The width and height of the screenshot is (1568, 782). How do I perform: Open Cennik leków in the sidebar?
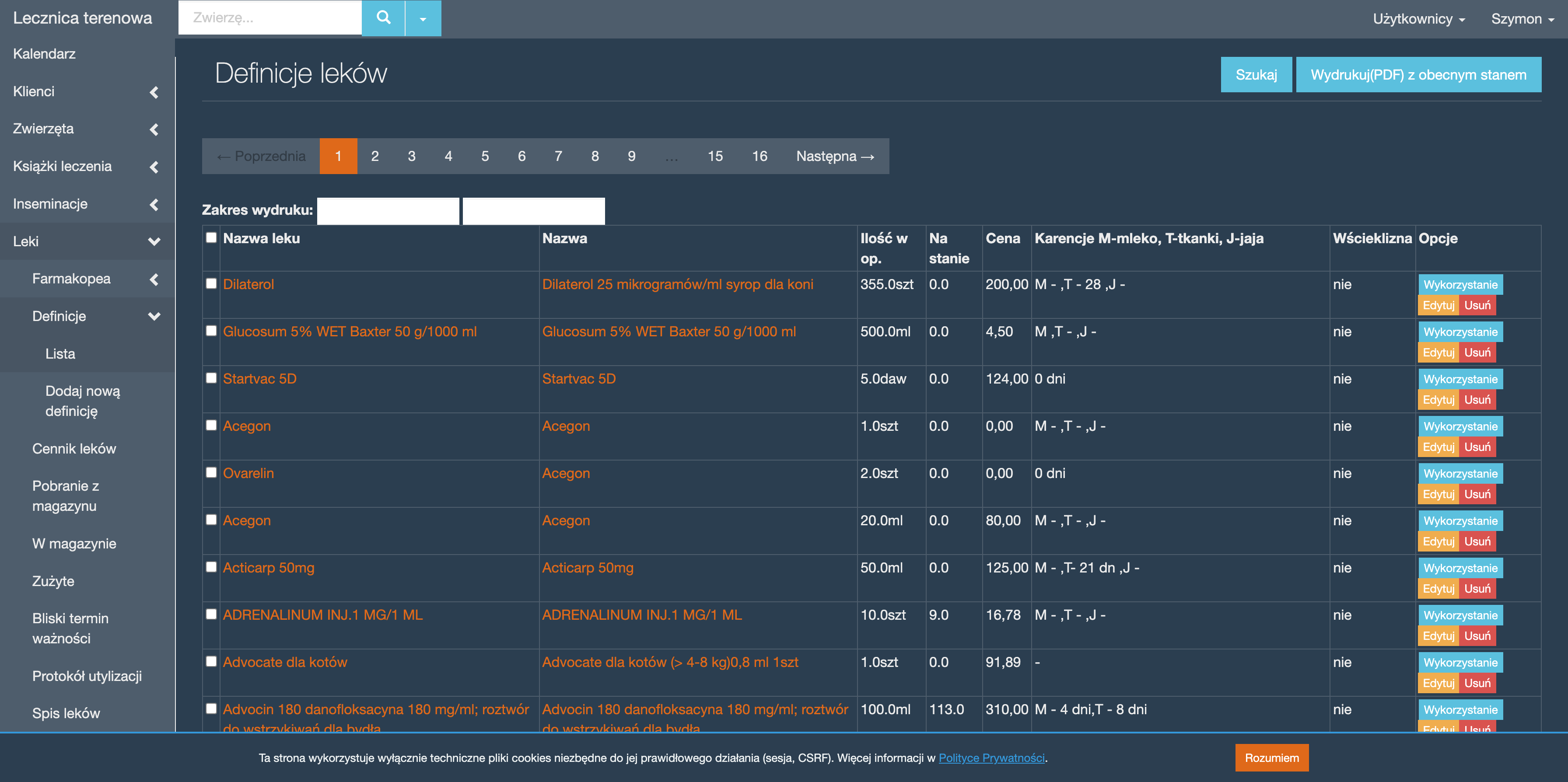coord(73,448)
